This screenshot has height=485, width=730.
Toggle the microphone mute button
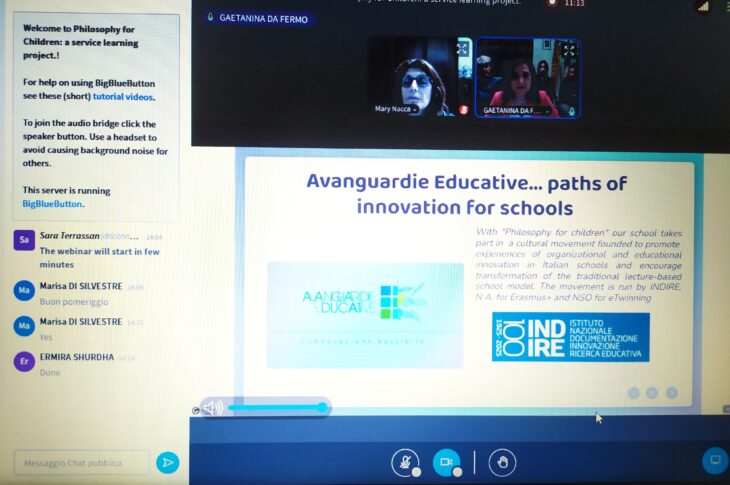(x=406, y=462)
